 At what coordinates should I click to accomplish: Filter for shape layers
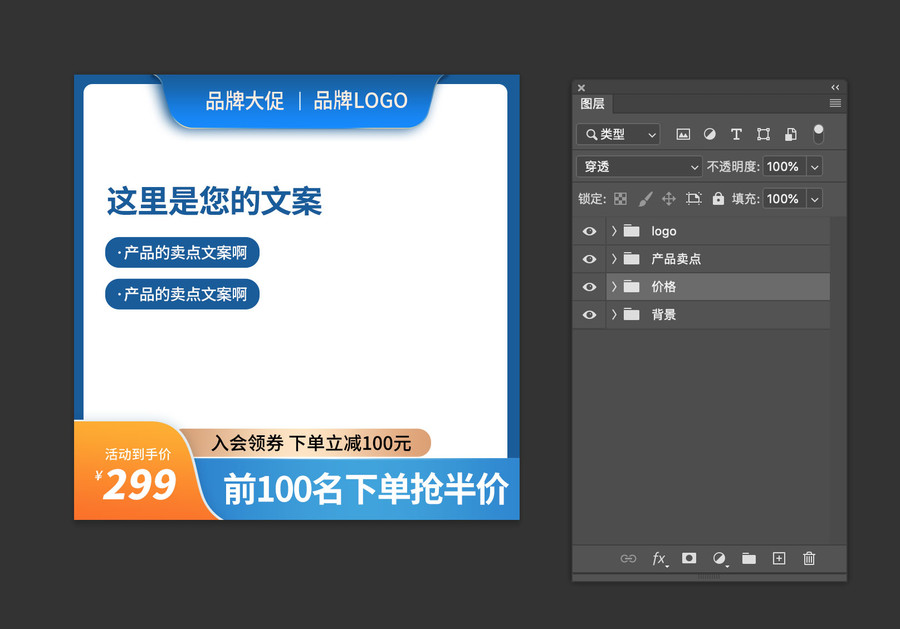tap(763, 134)
